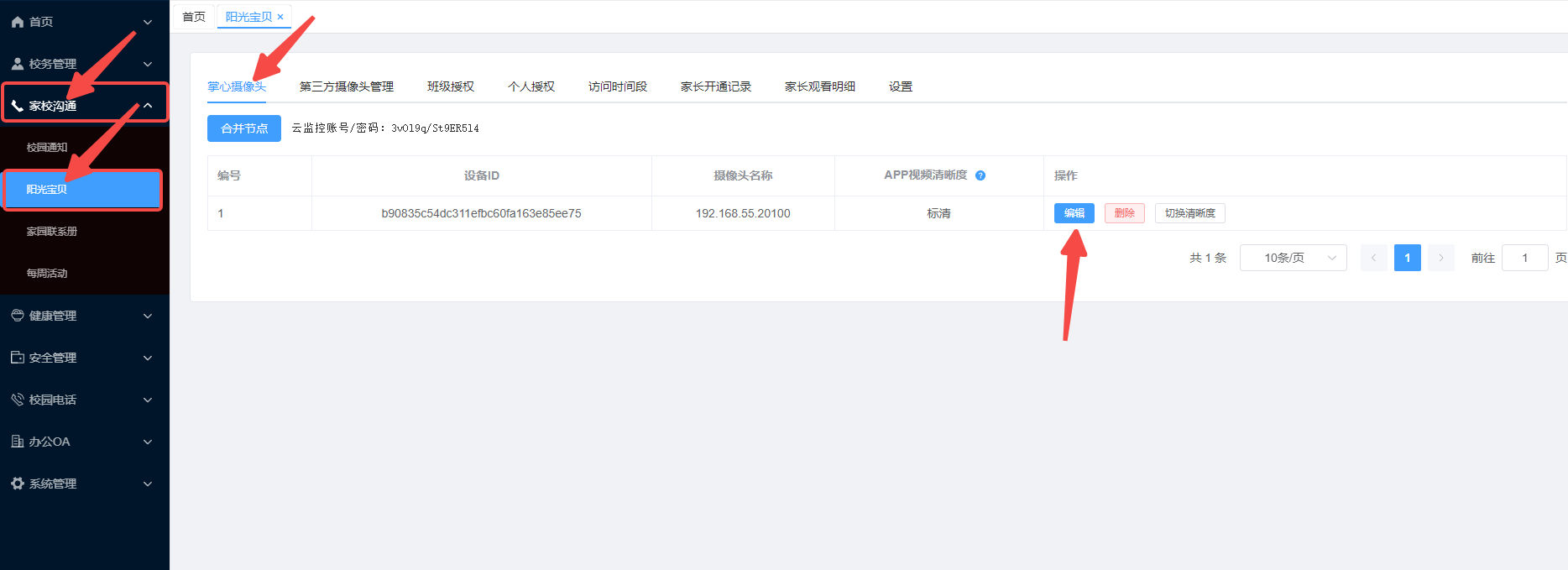Expand the 安全管理 menu chevron
The height and width of the screenshot is (570, 1568).
pyautogui.click(x=148, y=358)
